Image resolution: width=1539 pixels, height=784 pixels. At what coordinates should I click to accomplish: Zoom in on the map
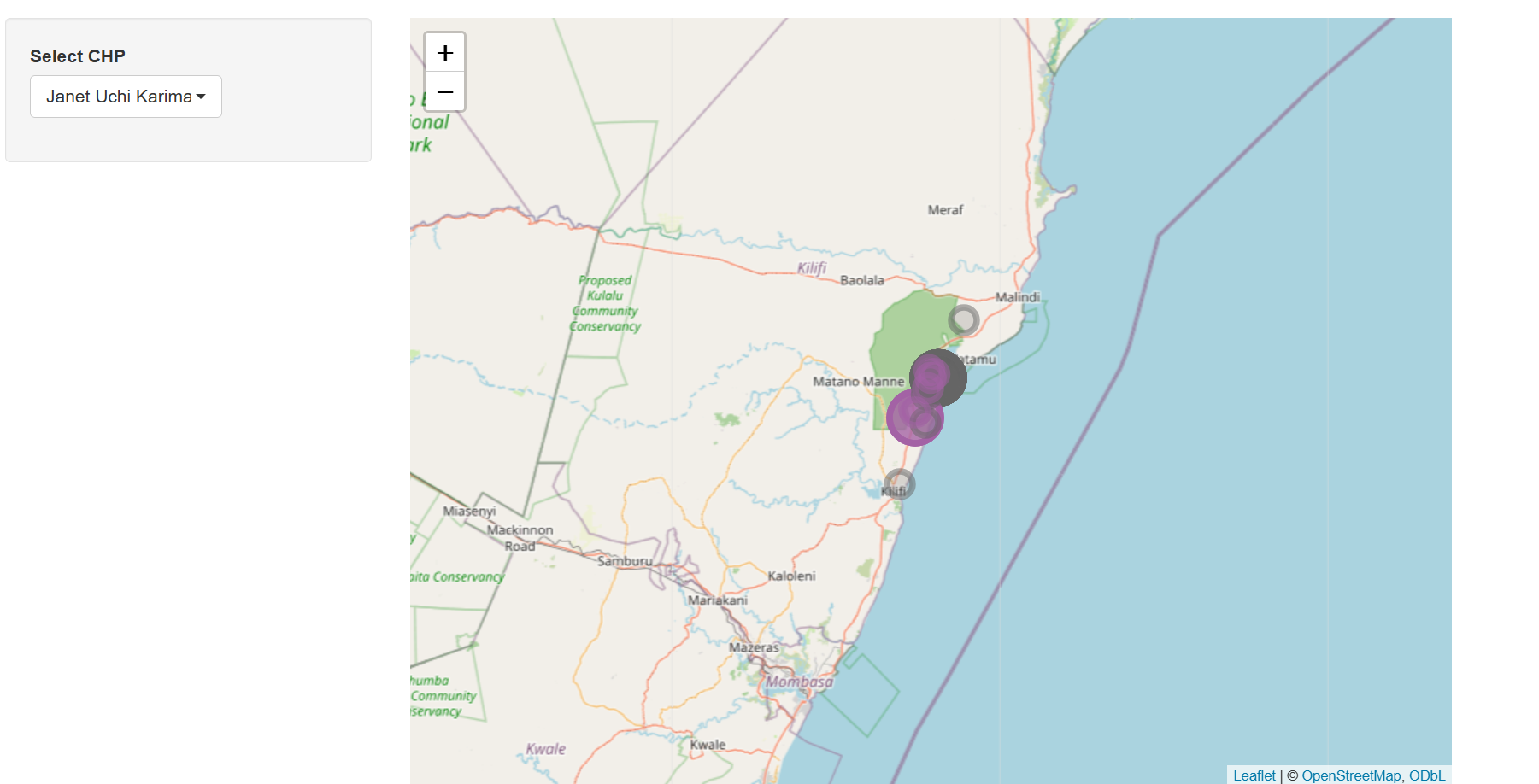445,53
